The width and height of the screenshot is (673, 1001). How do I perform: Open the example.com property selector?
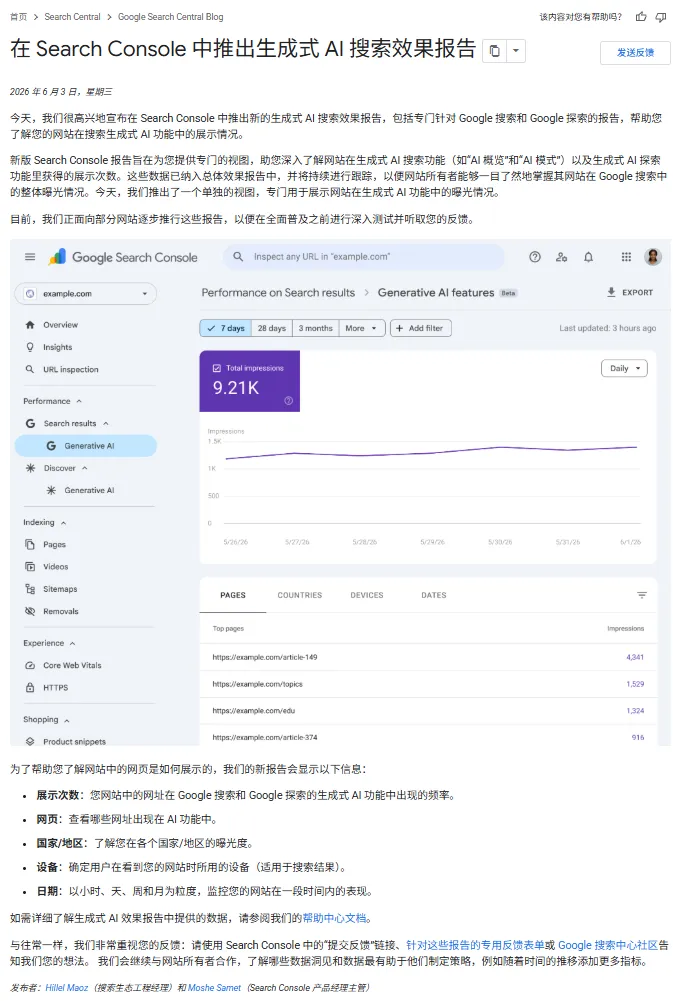[86, 294]
